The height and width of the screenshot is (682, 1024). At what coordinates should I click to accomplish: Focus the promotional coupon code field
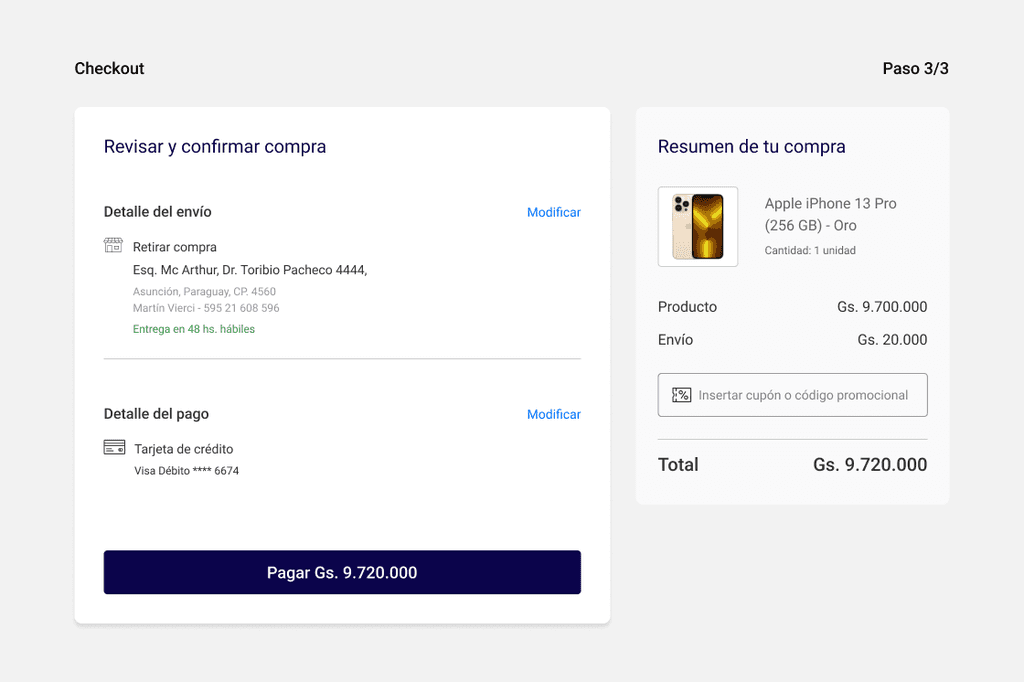pyautogui.click(x=792, y=395)
